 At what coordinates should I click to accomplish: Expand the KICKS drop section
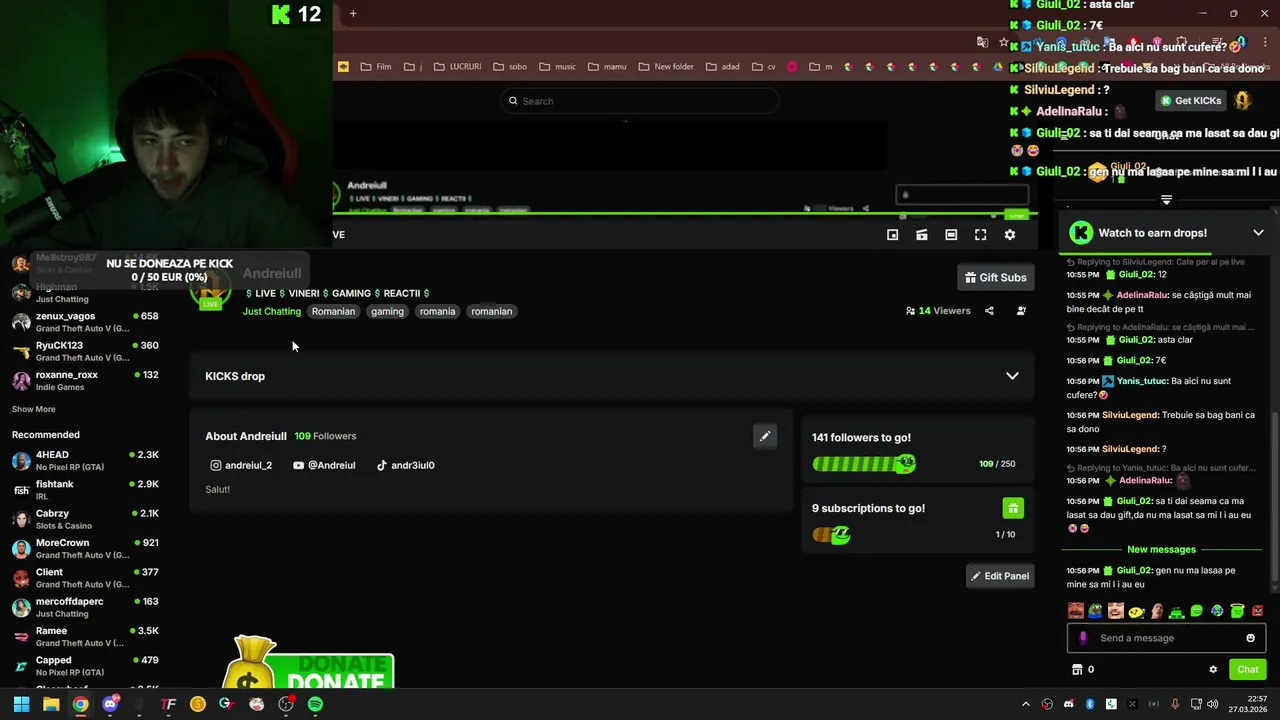pyautogui.click(x=611, y=376)
